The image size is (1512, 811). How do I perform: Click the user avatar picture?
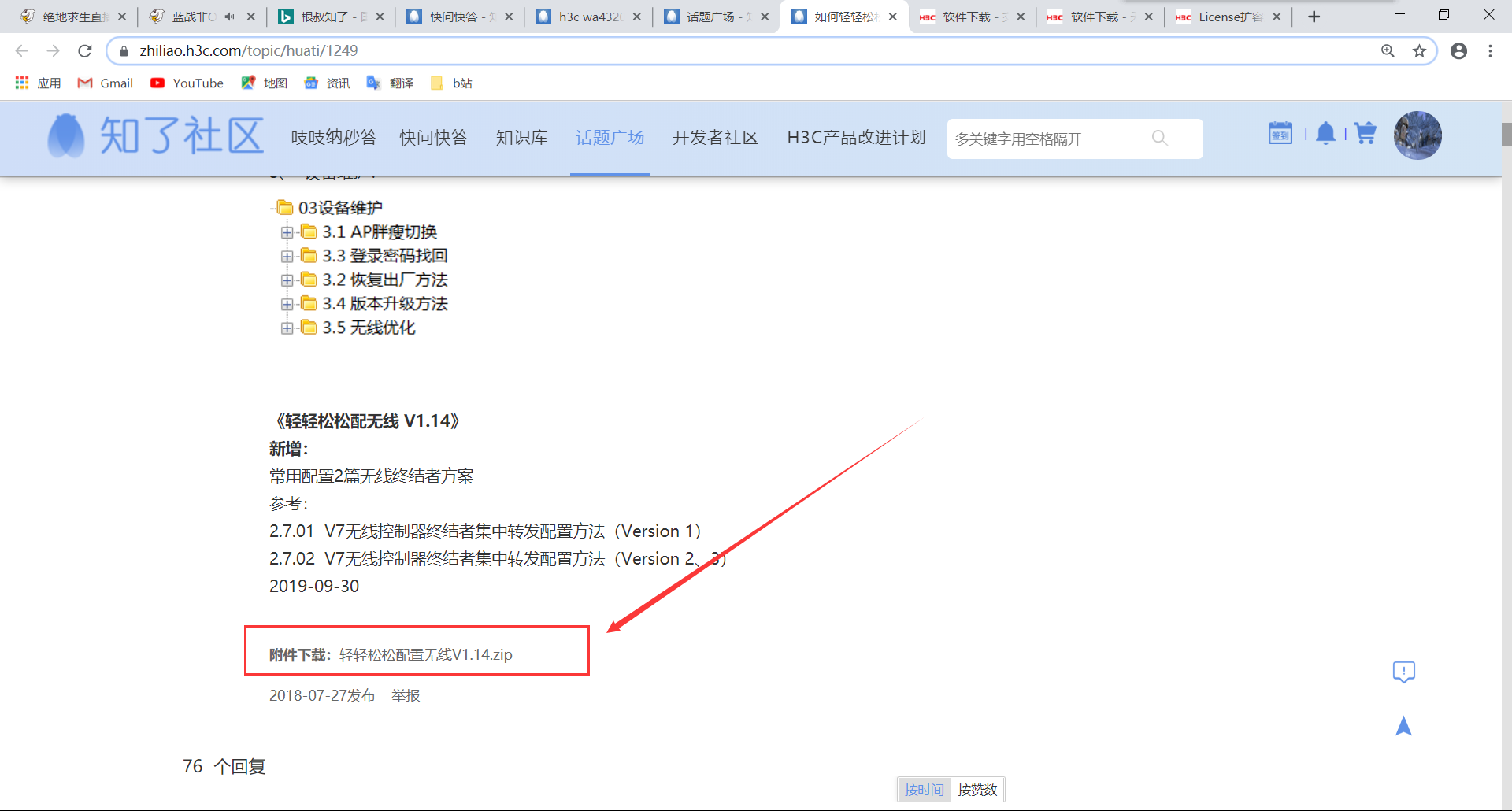click(x=1417, y=135)
